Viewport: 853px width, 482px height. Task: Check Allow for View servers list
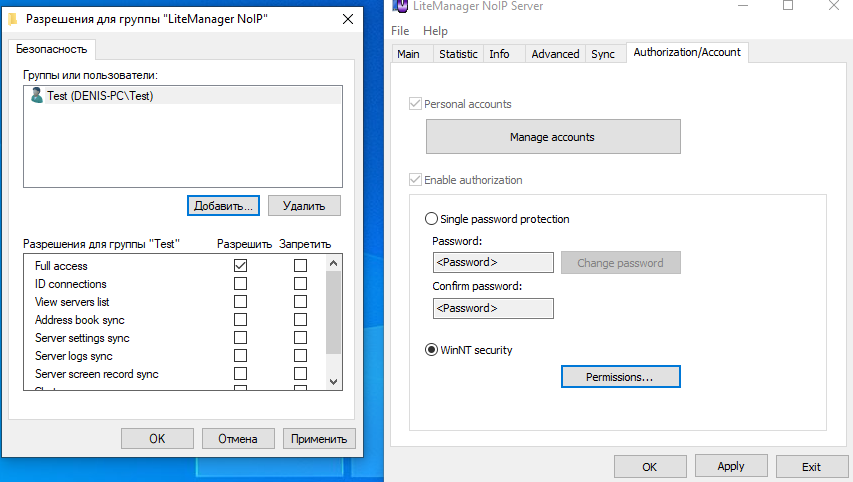(240, 301)
